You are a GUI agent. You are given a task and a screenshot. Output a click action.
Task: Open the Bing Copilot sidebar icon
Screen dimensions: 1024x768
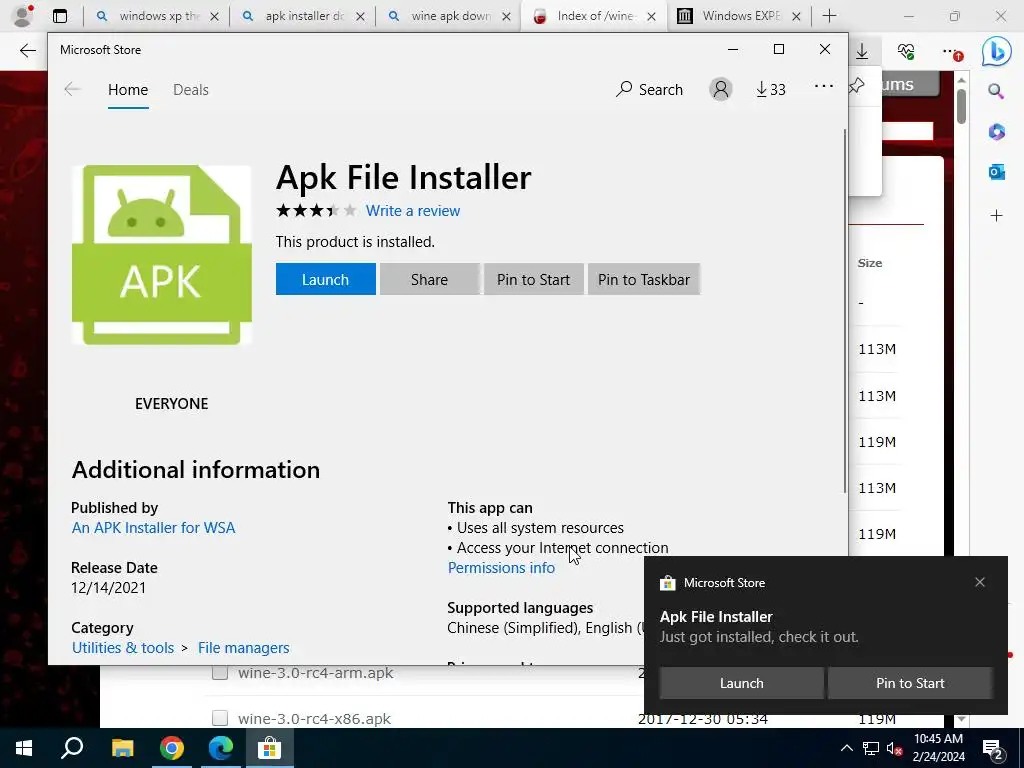click(x=997, y=52)
